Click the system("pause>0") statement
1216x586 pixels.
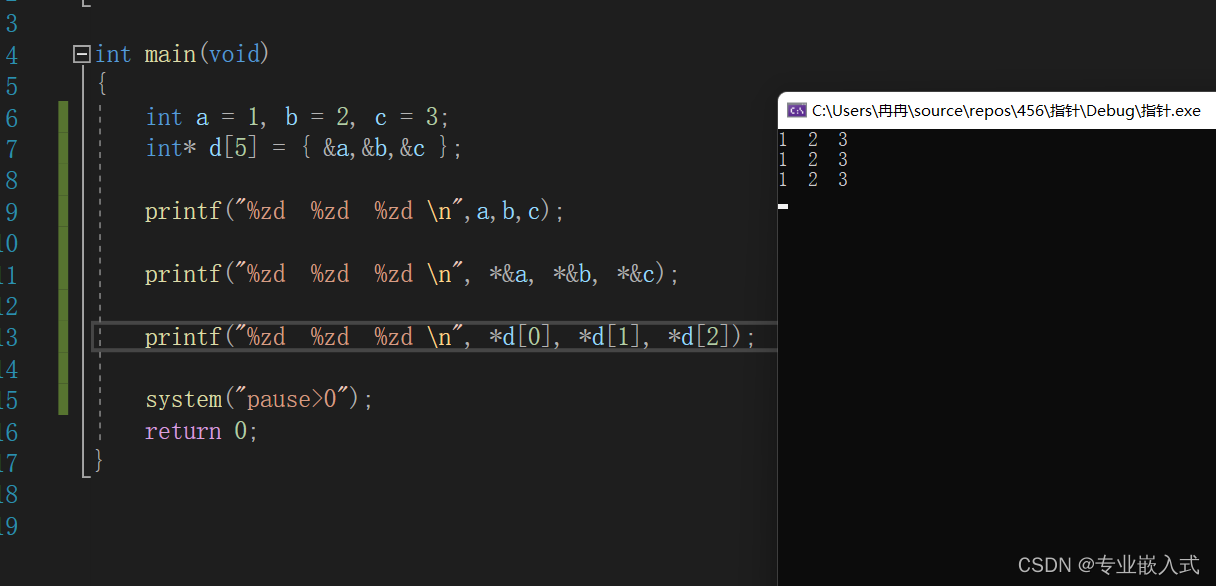click(x=259, y=400)
